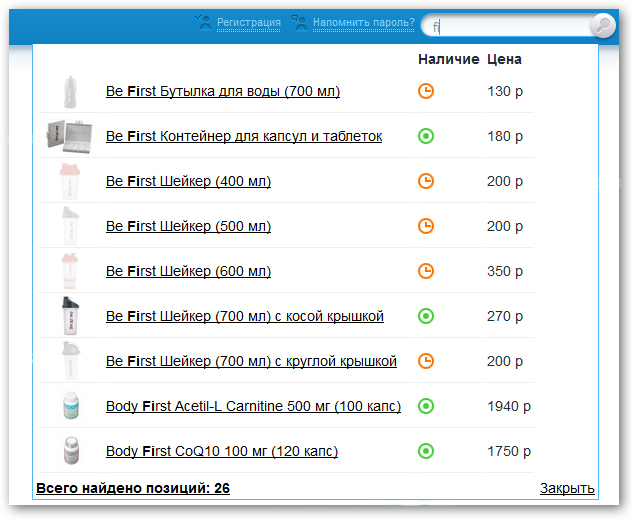Click green in-stock icon for шейкер с косой крышкой
The height and width of the screenshot is (520, 634).
click(426, 315)
